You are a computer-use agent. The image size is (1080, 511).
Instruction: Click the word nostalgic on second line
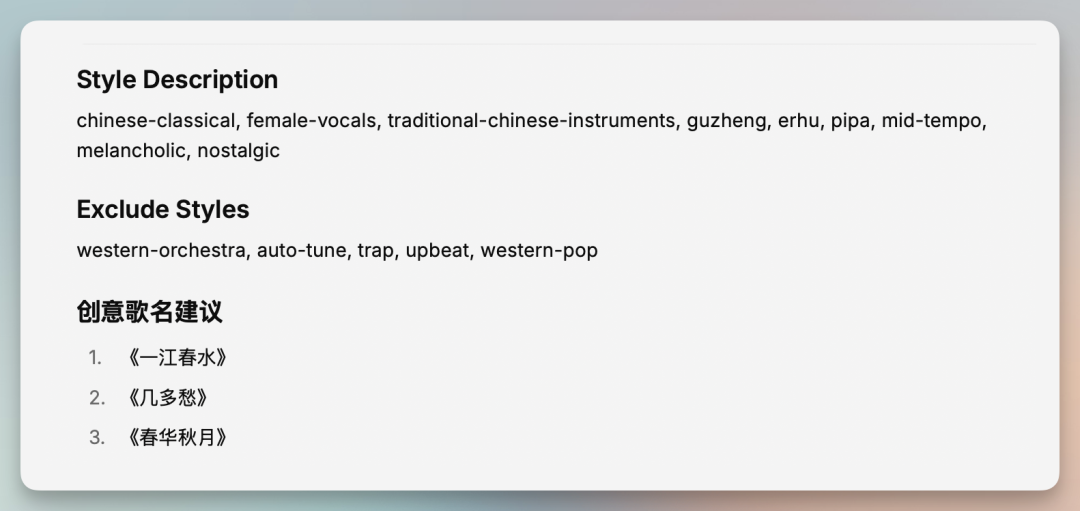pos(239,152)
